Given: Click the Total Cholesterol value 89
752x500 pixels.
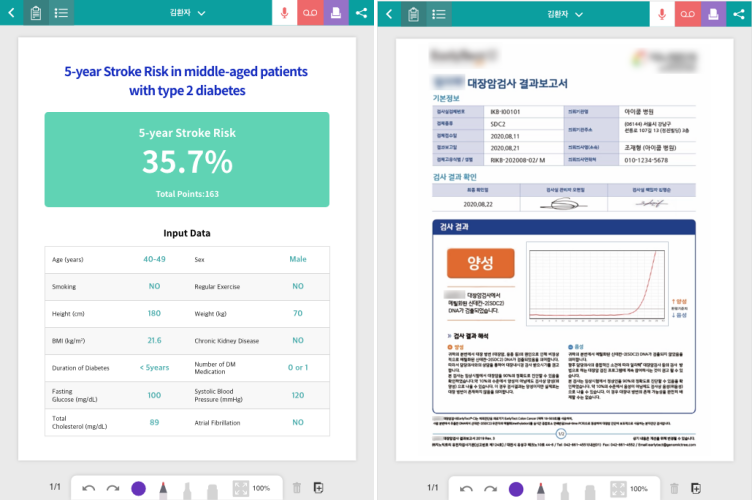Looking at the screenshot, I should tap(154, 422).
